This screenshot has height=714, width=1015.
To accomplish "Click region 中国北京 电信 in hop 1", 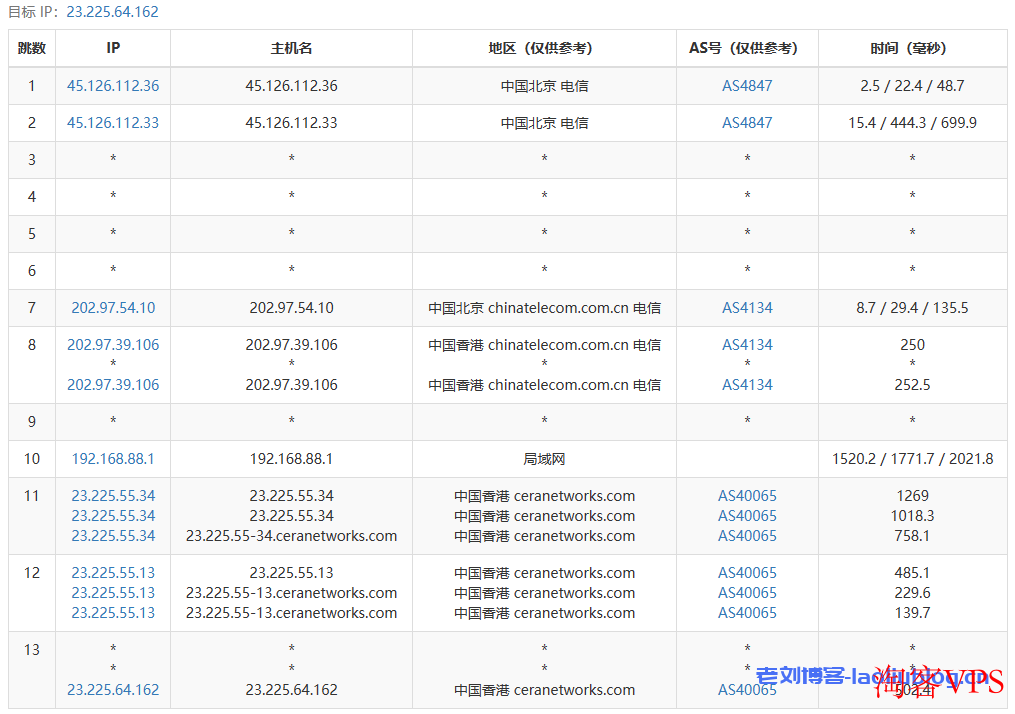I will pyautogui.click(x=544, y=85).
